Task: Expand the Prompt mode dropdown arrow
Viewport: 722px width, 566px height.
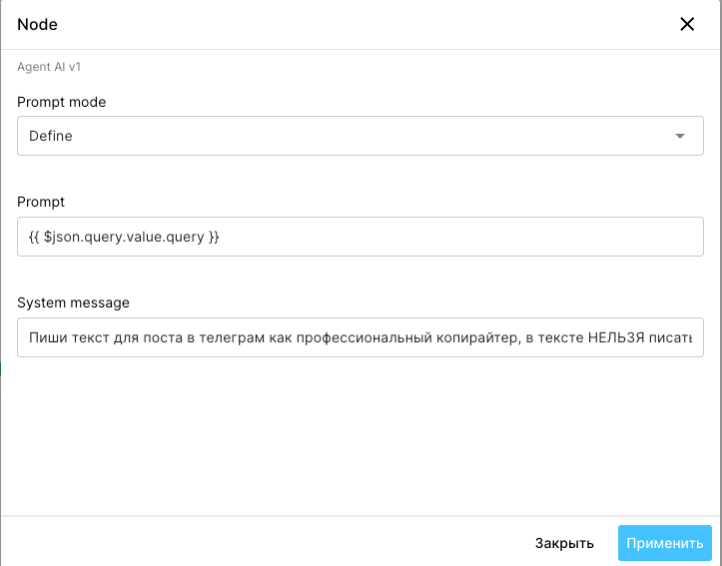Action: [x=680, y=136]
